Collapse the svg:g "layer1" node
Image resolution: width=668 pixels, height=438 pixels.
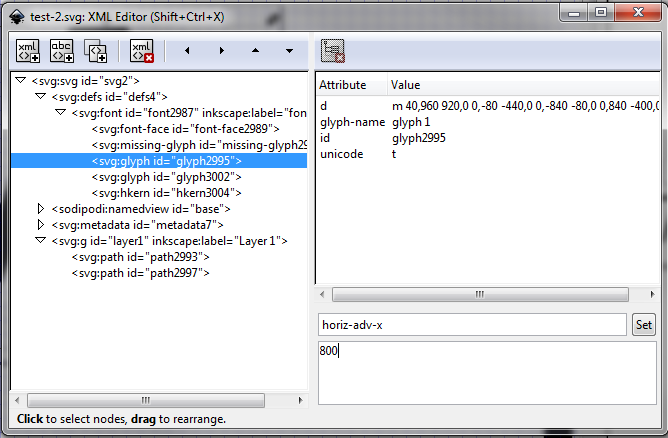click(x=41, y=241)
